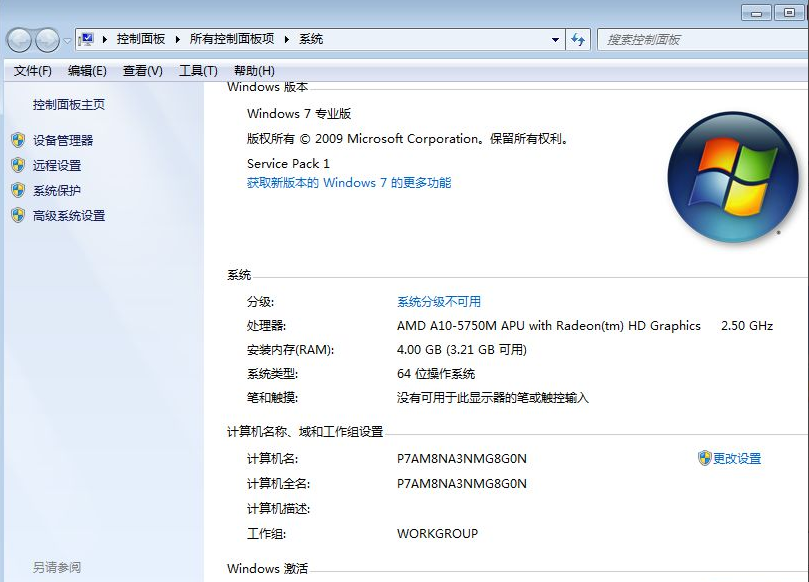The image size is (809, 582).
Task: Expand the breadcrumb arrow after 控制面板
Action: tap(181, 40)
